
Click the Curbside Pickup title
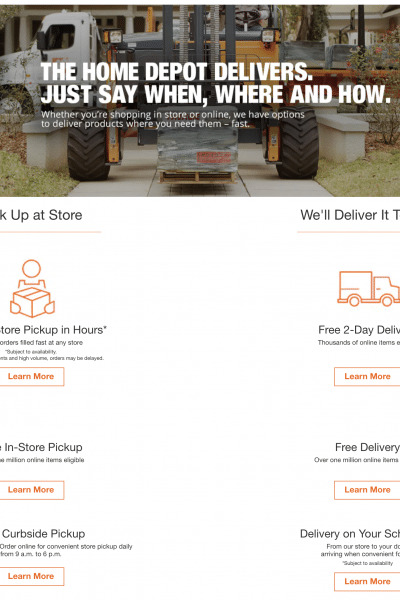point(43,533)
